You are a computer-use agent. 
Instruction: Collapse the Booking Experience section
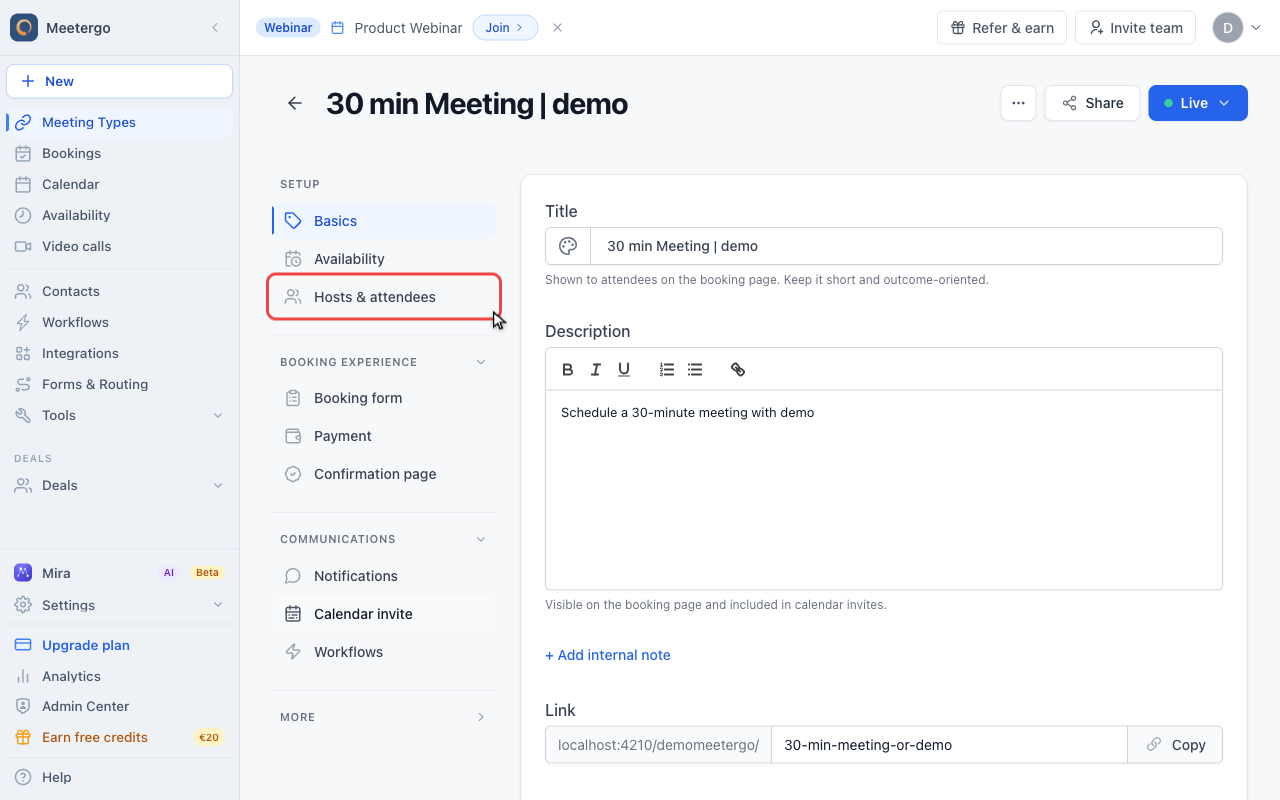click(x=481, y=362)
